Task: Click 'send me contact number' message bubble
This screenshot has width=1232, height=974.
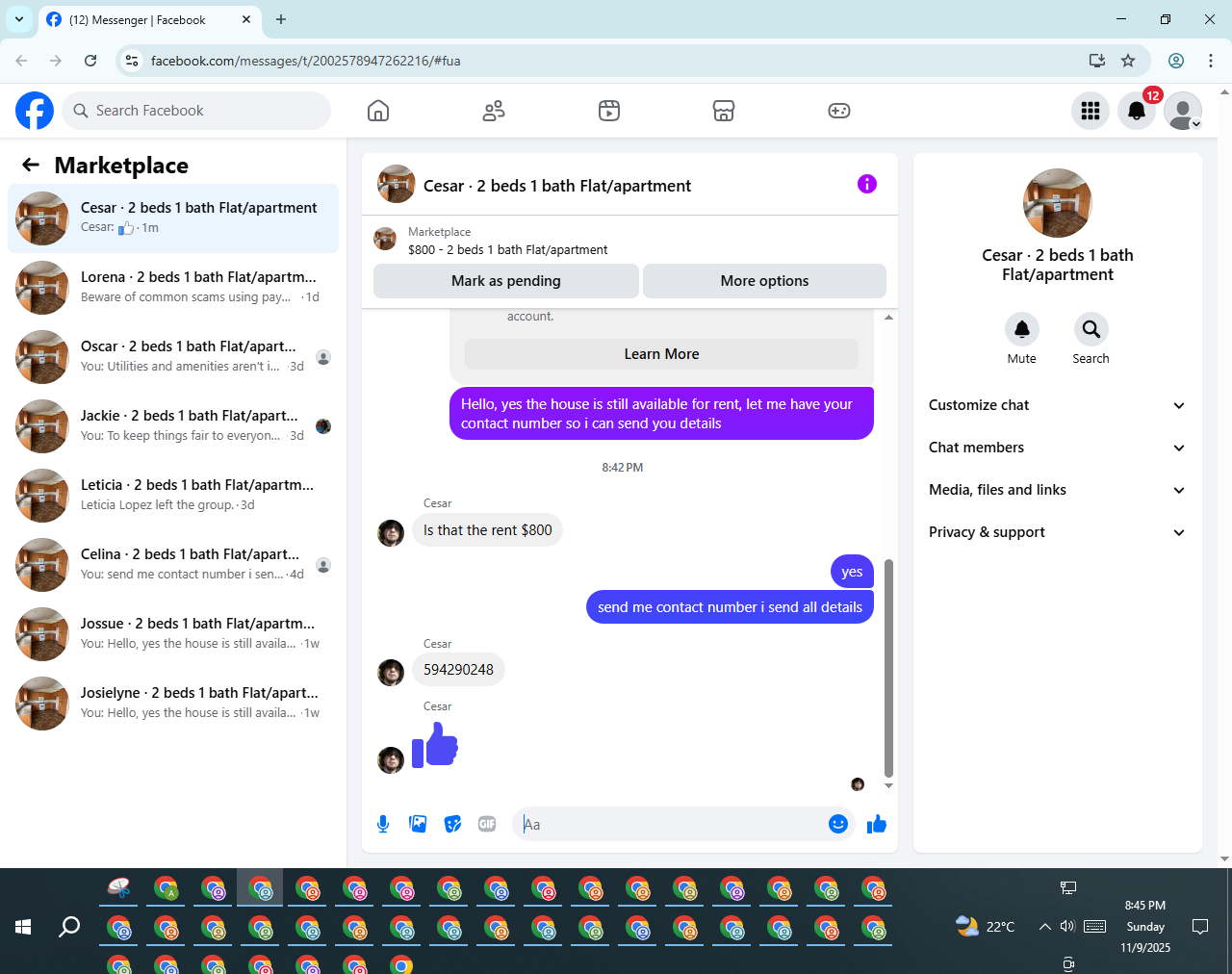Action: click(730, 607)
